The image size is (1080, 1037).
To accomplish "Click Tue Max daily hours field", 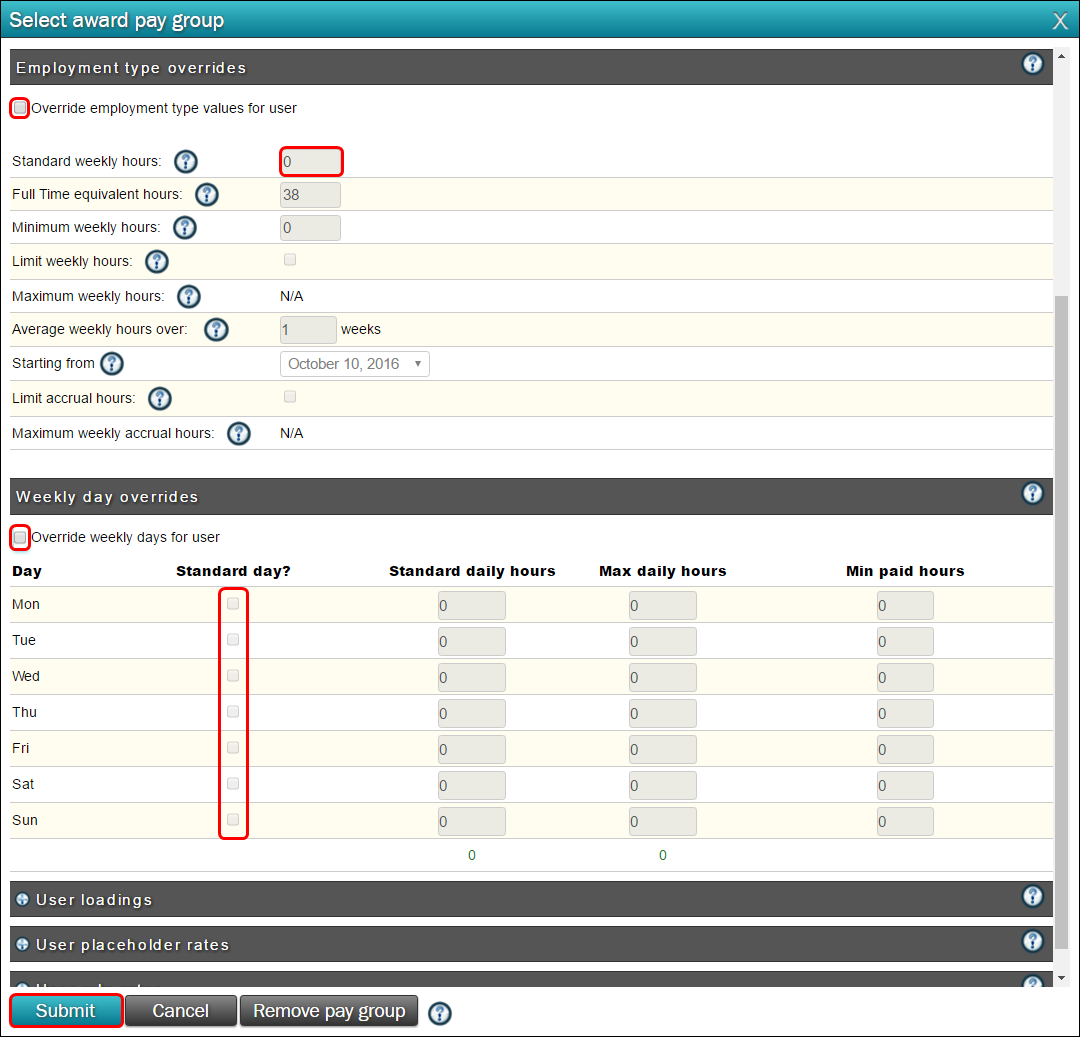I will (663, 642).
